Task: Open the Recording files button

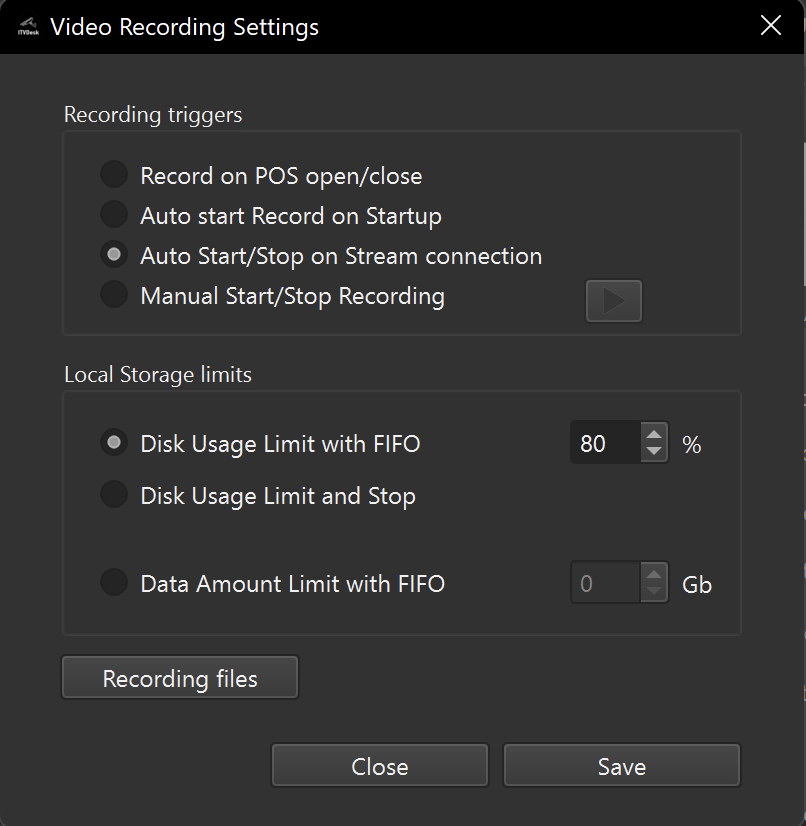Action: 180,678
